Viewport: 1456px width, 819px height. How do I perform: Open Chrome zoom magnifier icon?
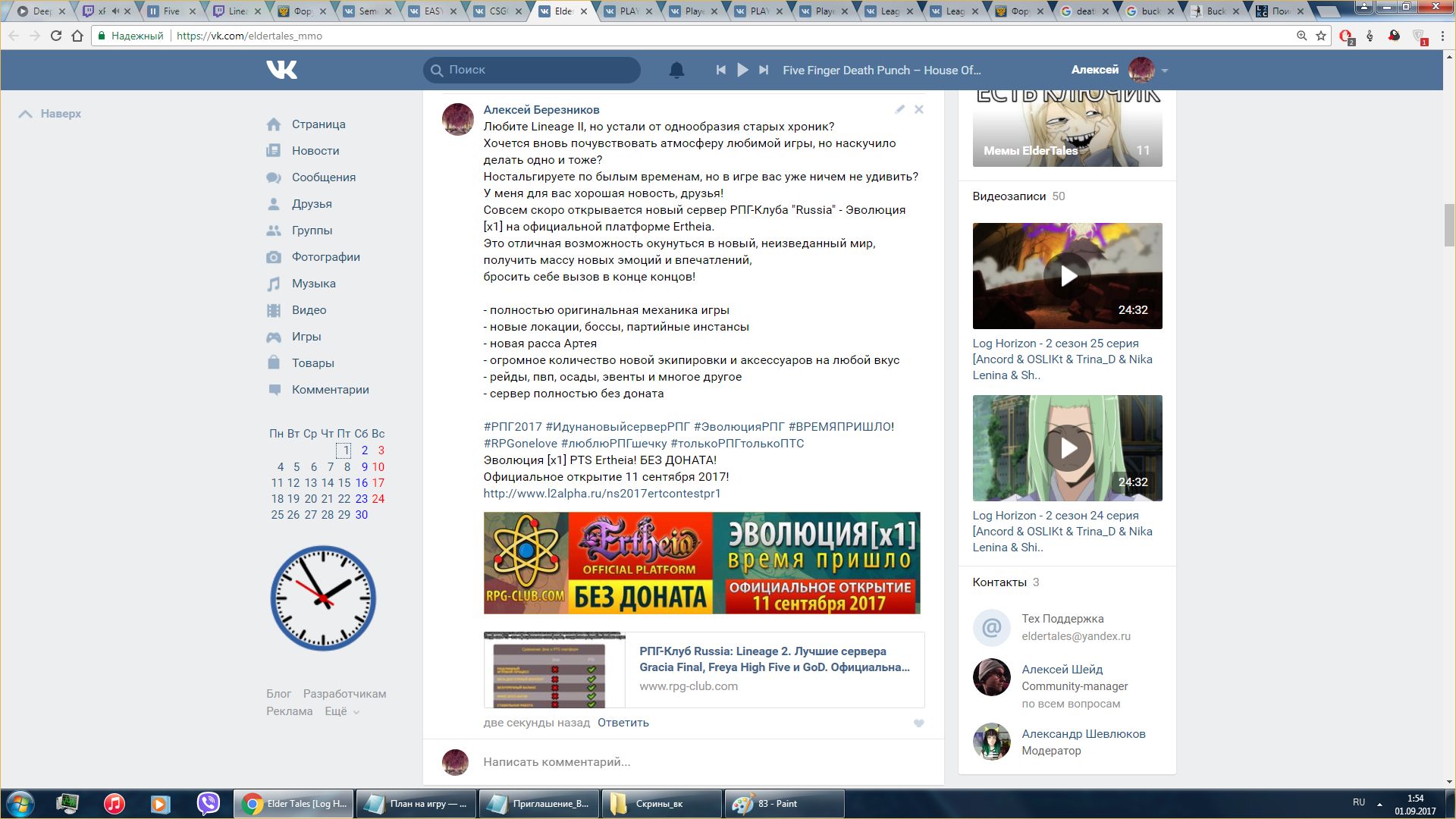pyautogui.click(x=1301, y=36)
